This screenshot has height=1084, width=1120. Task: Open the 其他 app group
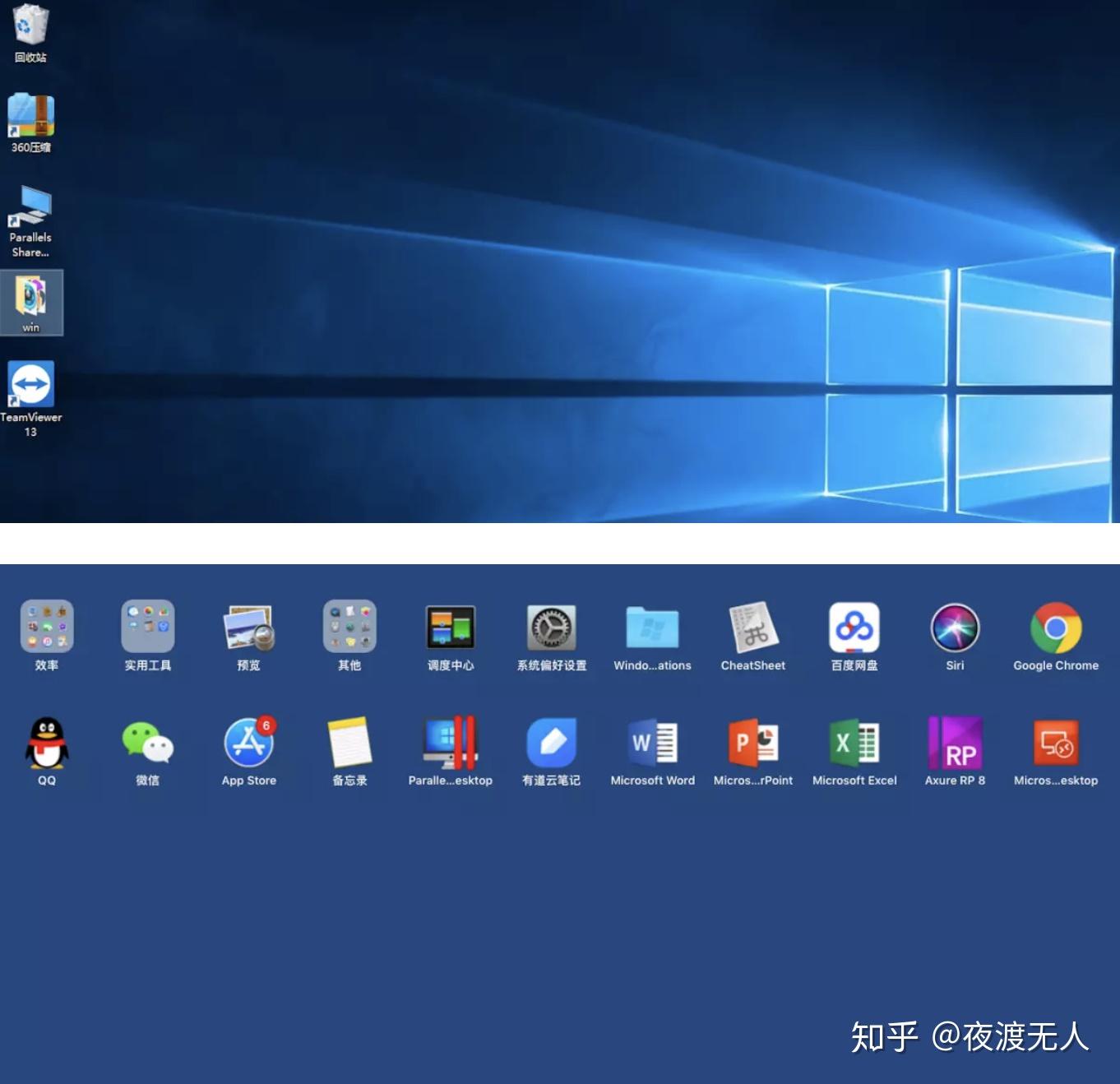coord(349,629)
